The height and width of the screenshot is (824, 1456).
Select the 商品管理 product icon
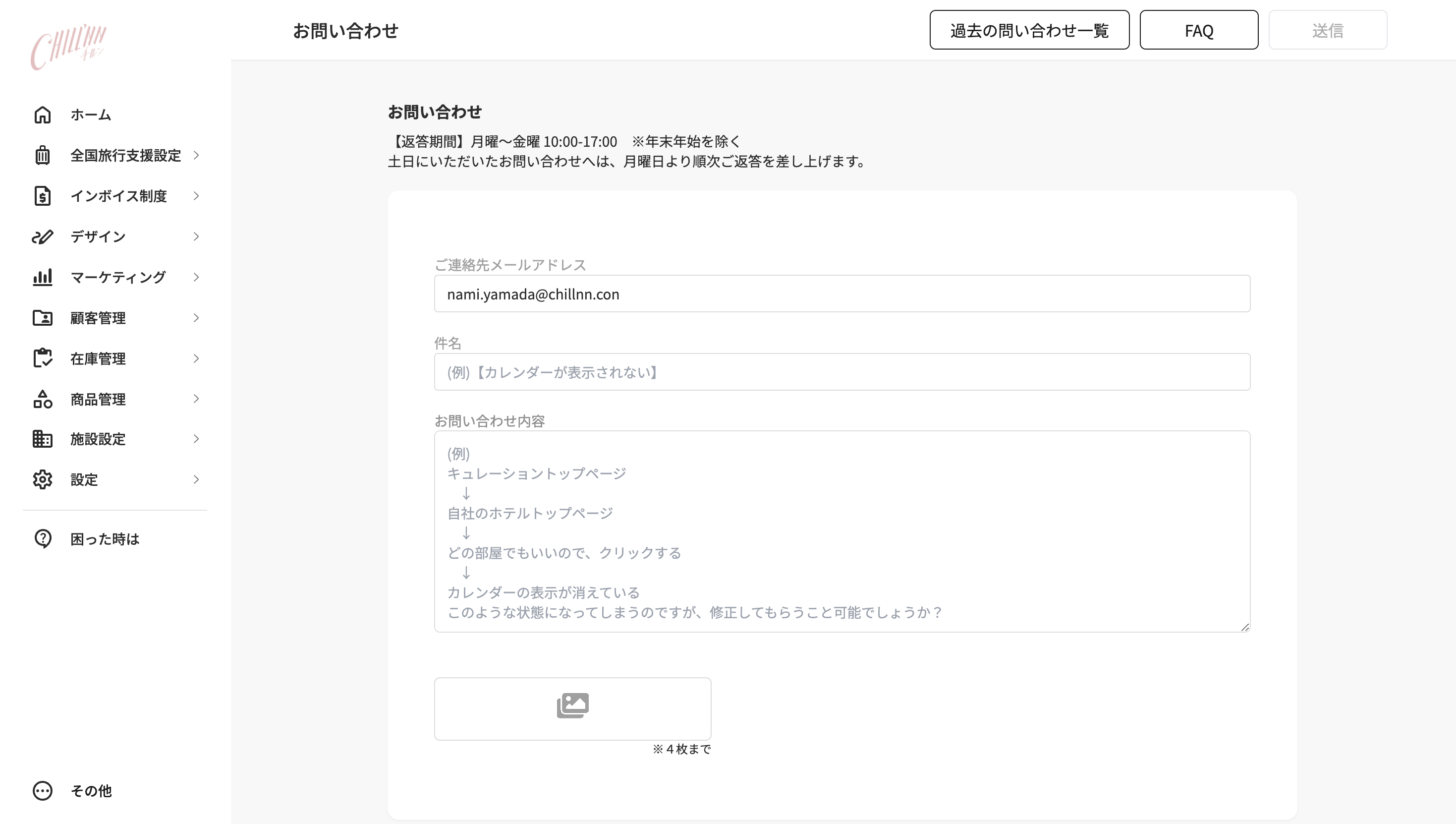(x=43, y=399)
